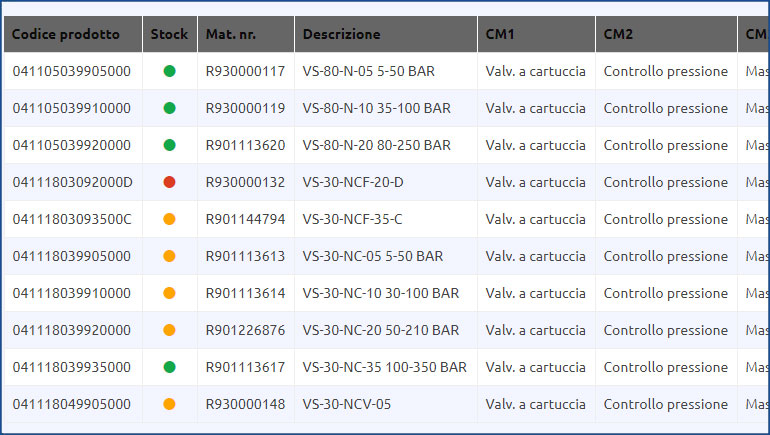
Task: Select description VS-30-NC-35 100-350 BAR
Action: click(384, 367)
